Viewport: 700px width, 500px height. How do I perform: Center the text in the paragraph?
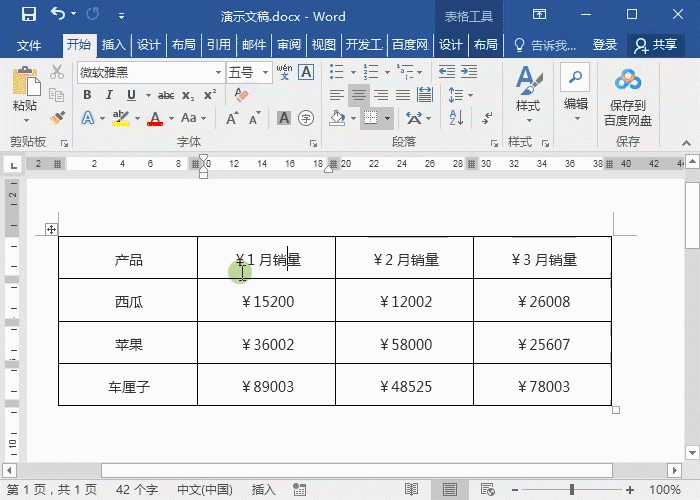[x=359, y=95]
